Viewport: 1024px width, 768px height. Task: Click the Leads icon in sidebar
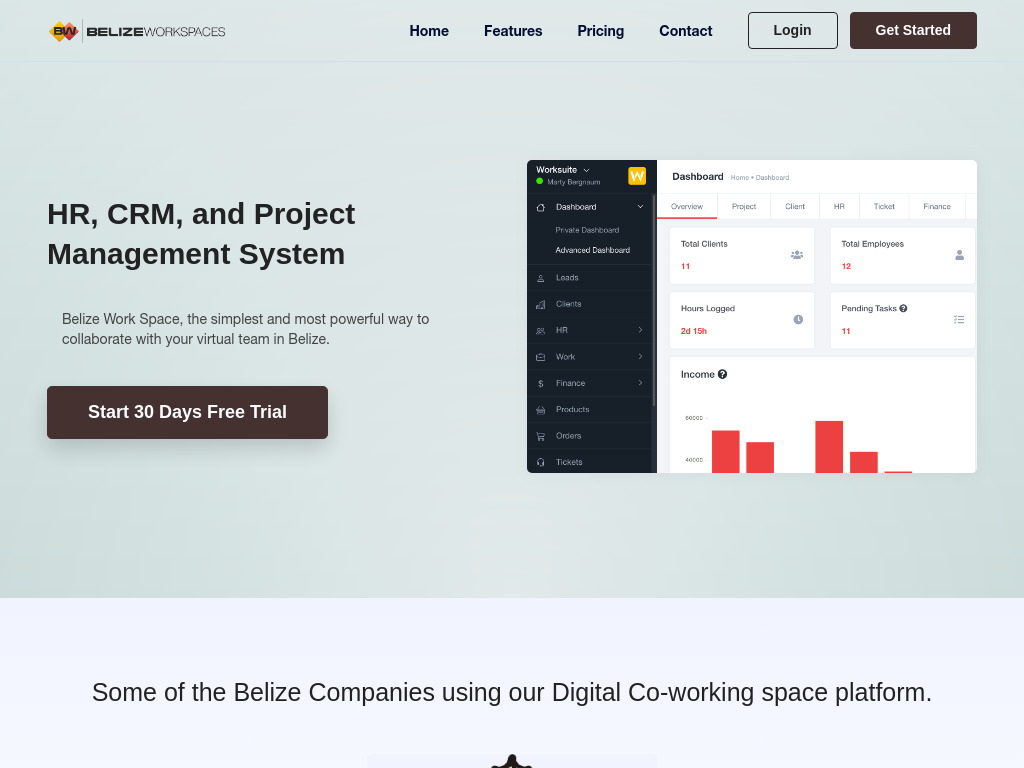541,278
